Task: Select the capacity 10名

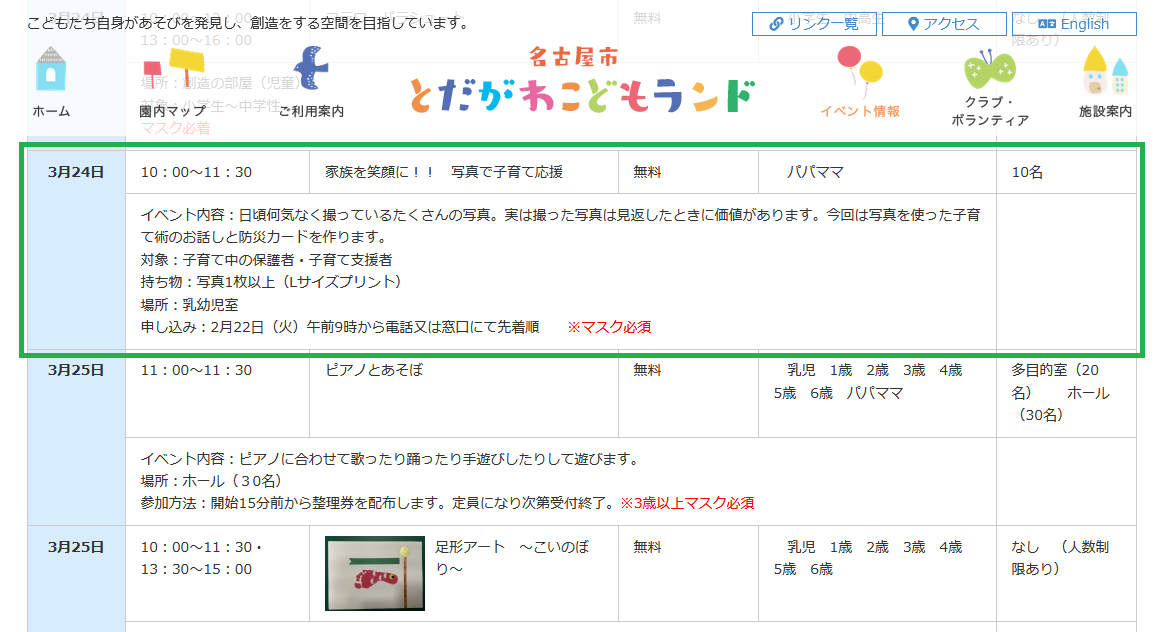Action: click(x=1027, y=172)
